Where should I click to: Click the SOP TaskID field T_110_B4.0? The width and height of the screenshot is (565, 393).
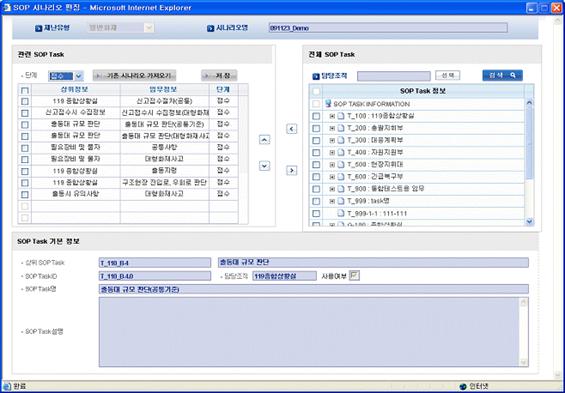click(x=155, y=276)
